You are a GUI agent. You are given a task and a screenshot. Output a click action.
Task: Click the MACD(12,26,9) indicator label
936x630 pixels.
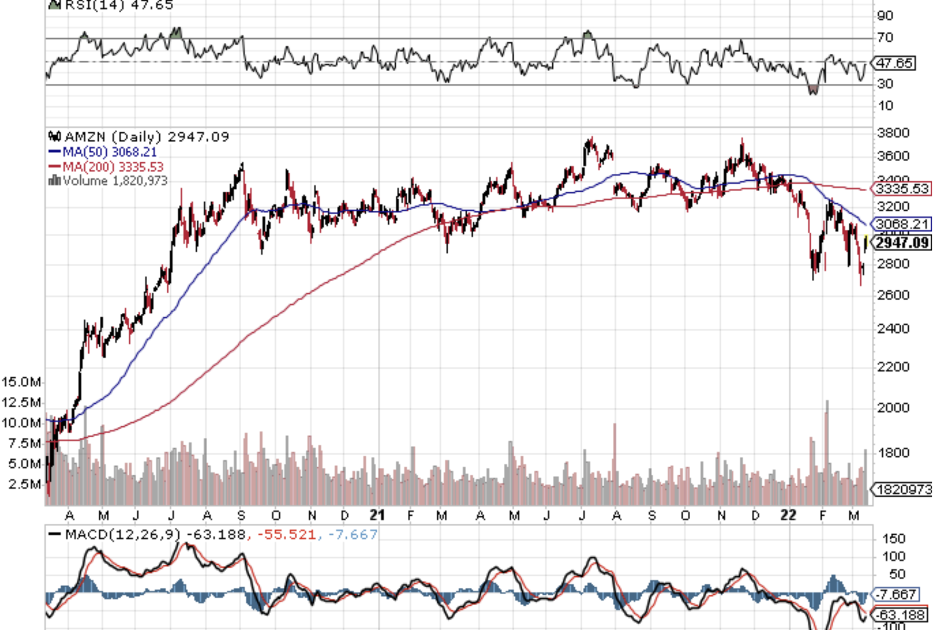(x=120, y=535)
